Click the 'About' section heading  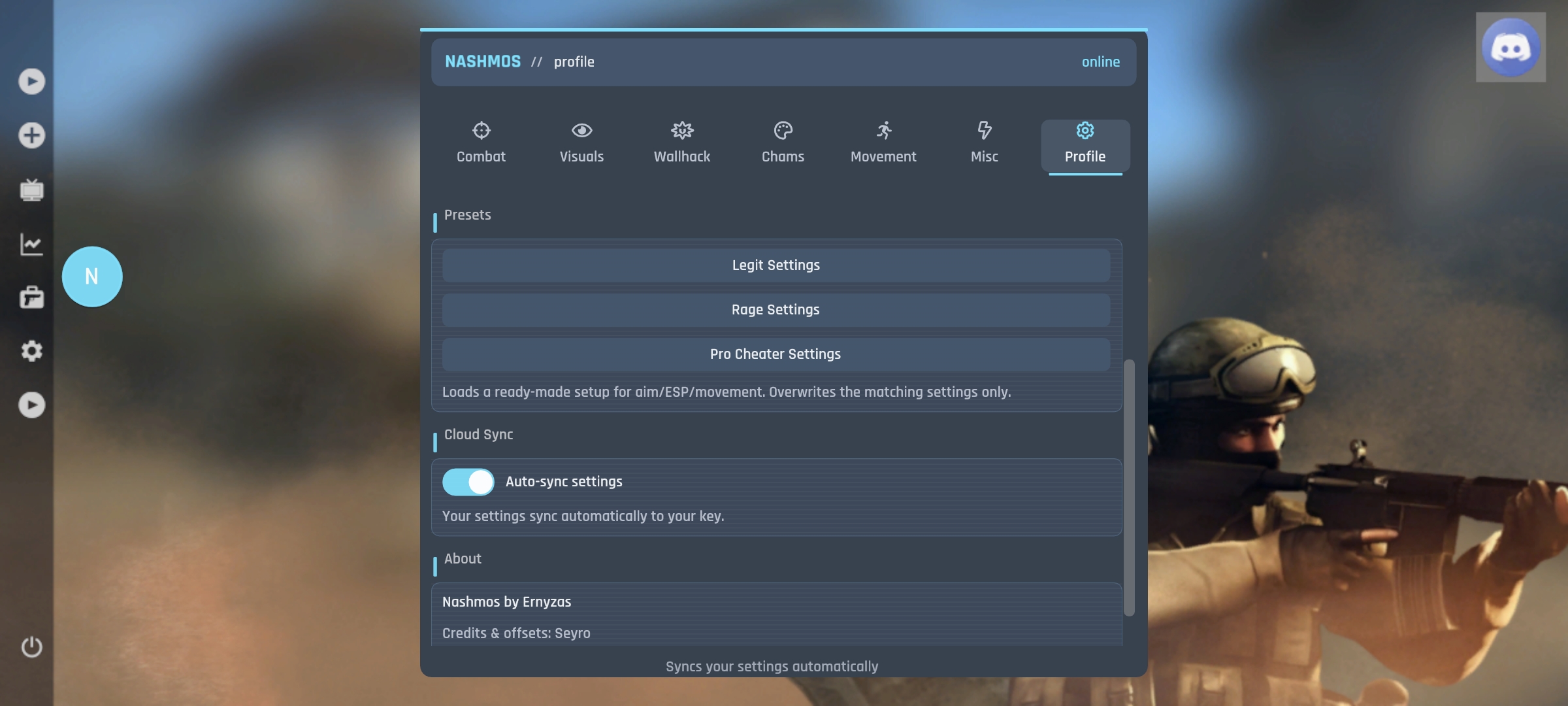pyautogui.click(x=463, y=559)
